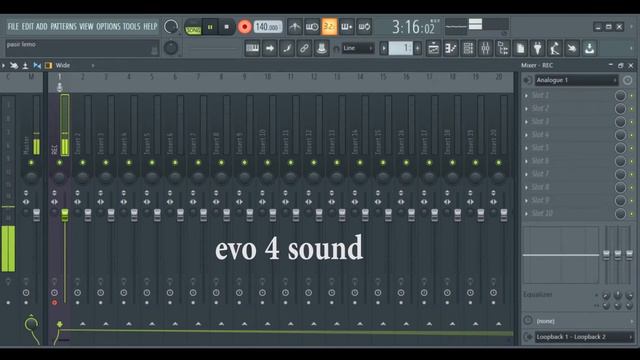The image size is (640, 360).
Task: Toggle Slot 5 effect enable LED
Action: [x=631, y=148]
